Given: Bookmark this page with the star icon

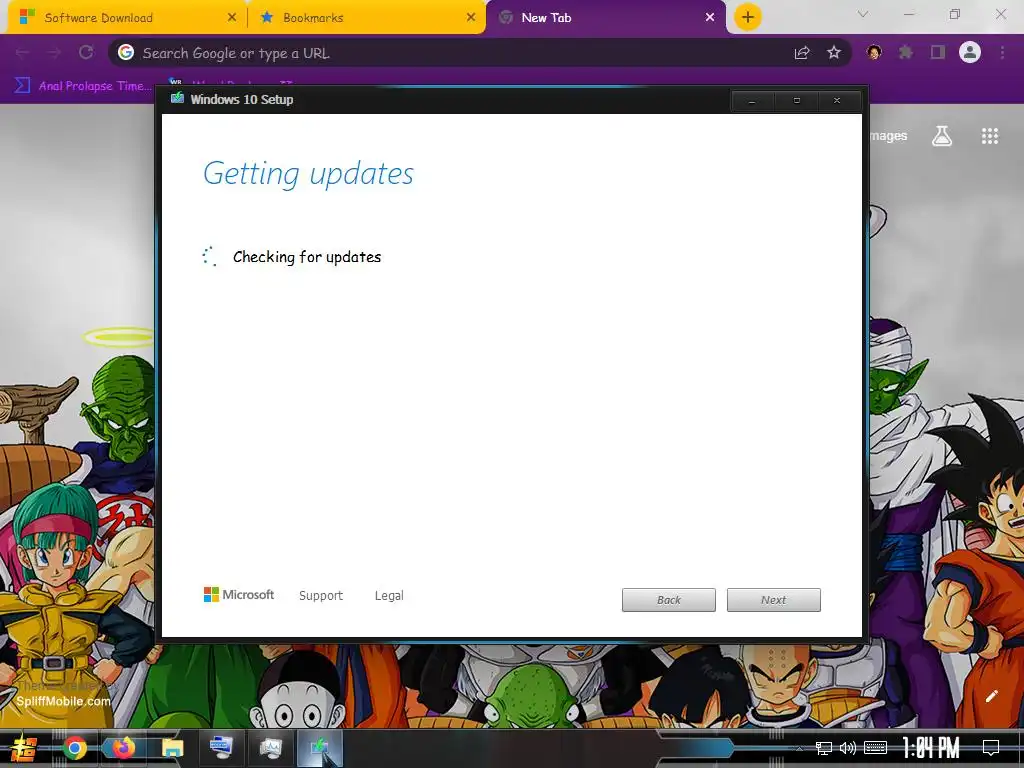Looking at the screenshot, I should tap(833, 53).
